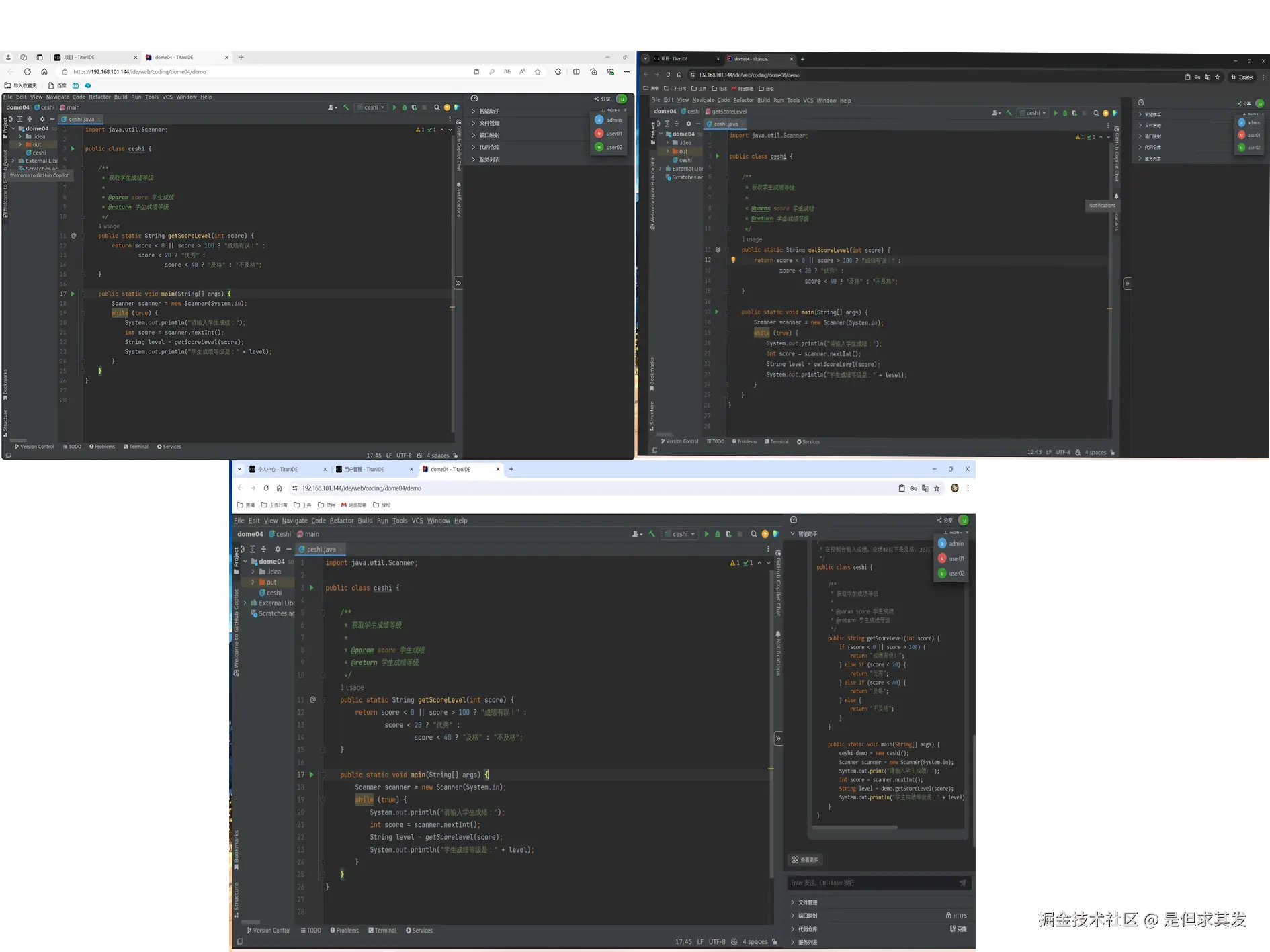The image size is (1270, 952).
Task: Open Search Everywhere in the top-left window
Action: tap(437, 107)
